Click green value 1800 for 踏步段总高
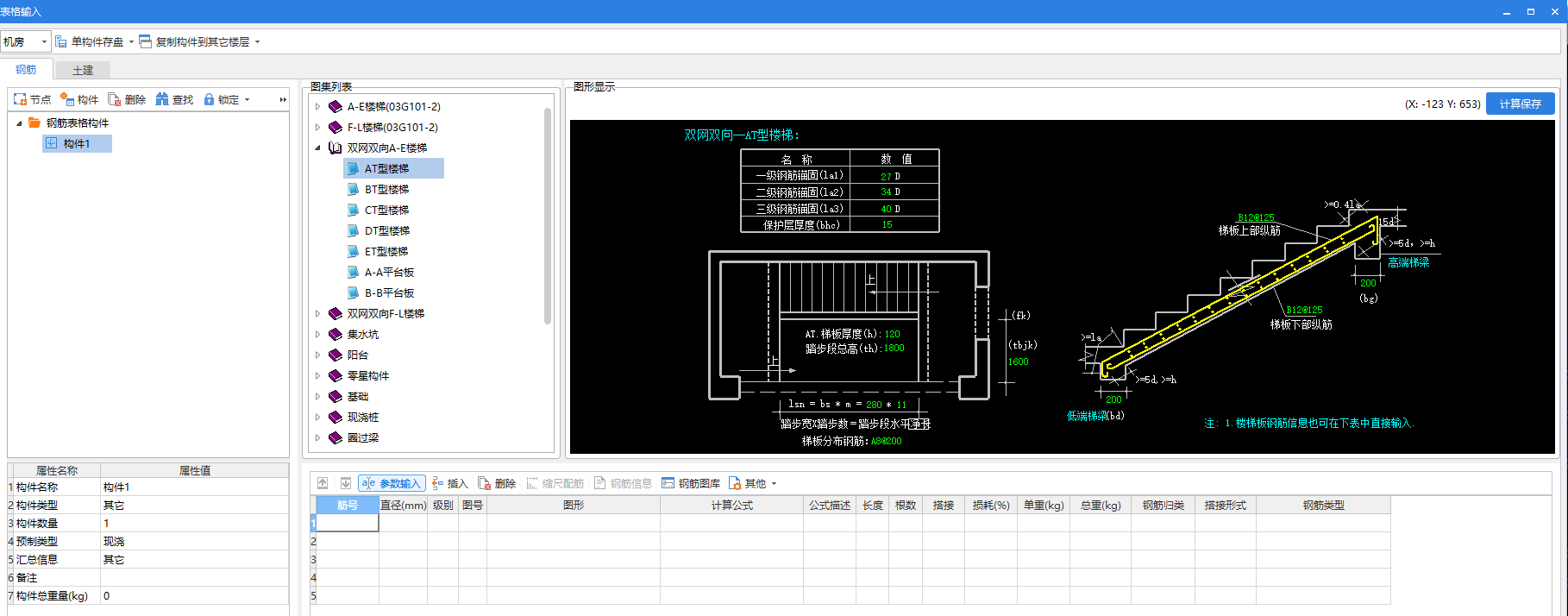The height and width of the screenshot is (616, 1568). (894, 349)
